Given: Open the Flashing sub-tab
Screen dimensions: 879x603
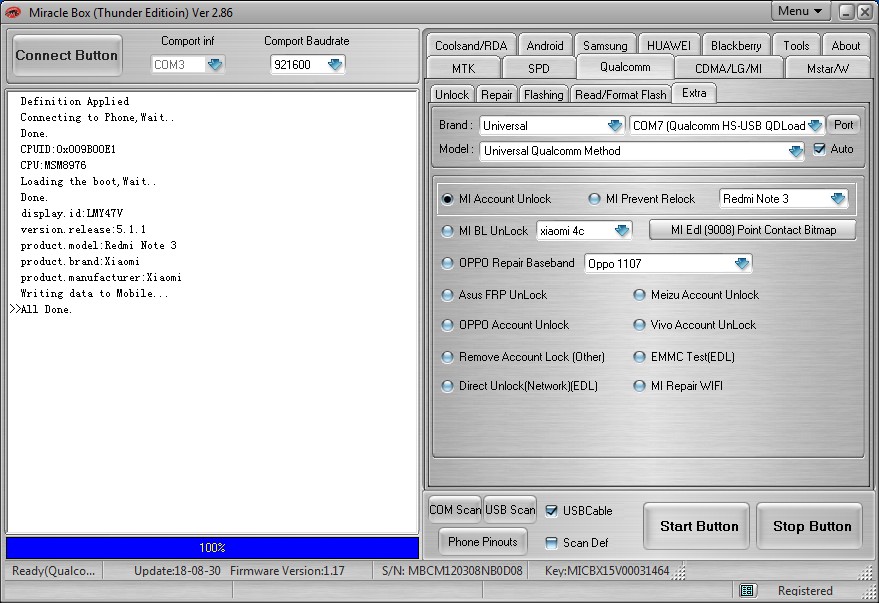Looking at the screenshot, I should (543, 95).
